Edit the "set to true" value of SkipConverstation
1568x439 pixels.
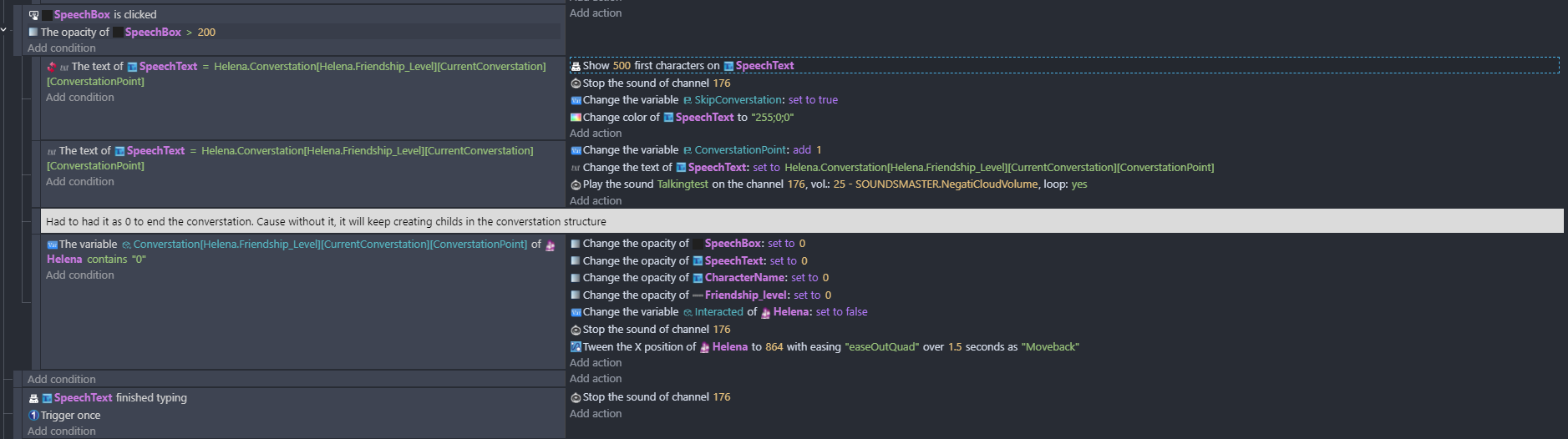813,100
